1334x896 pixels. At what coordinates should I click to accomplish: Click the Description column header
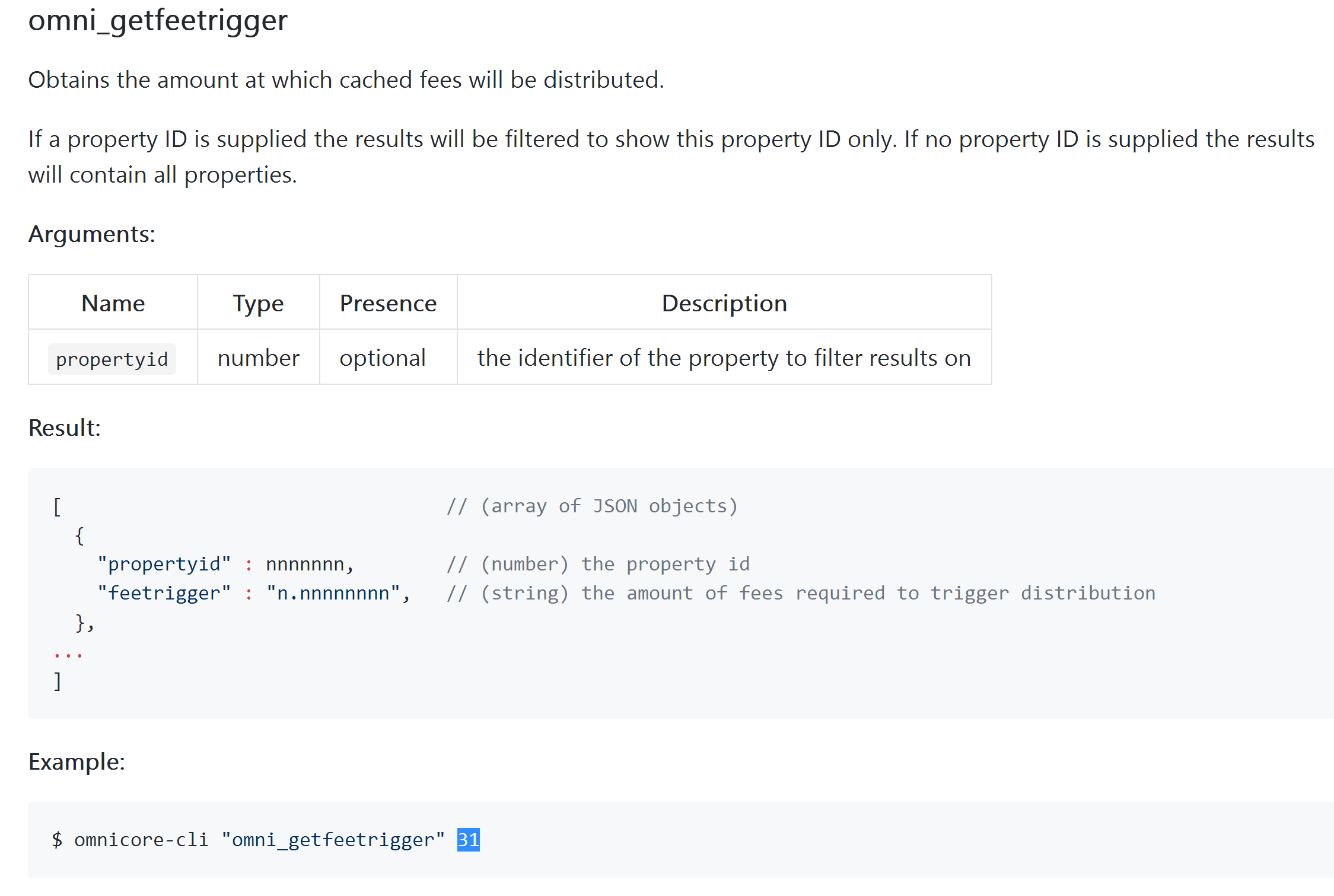tap(724, 303)
